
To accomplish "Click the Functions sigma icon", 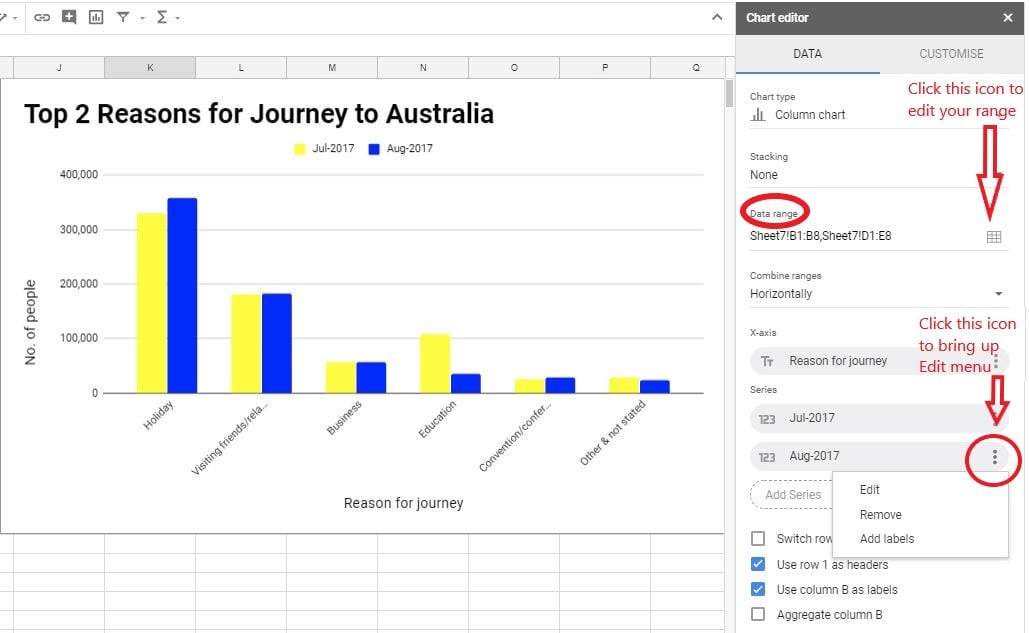I will pos(162,17).
